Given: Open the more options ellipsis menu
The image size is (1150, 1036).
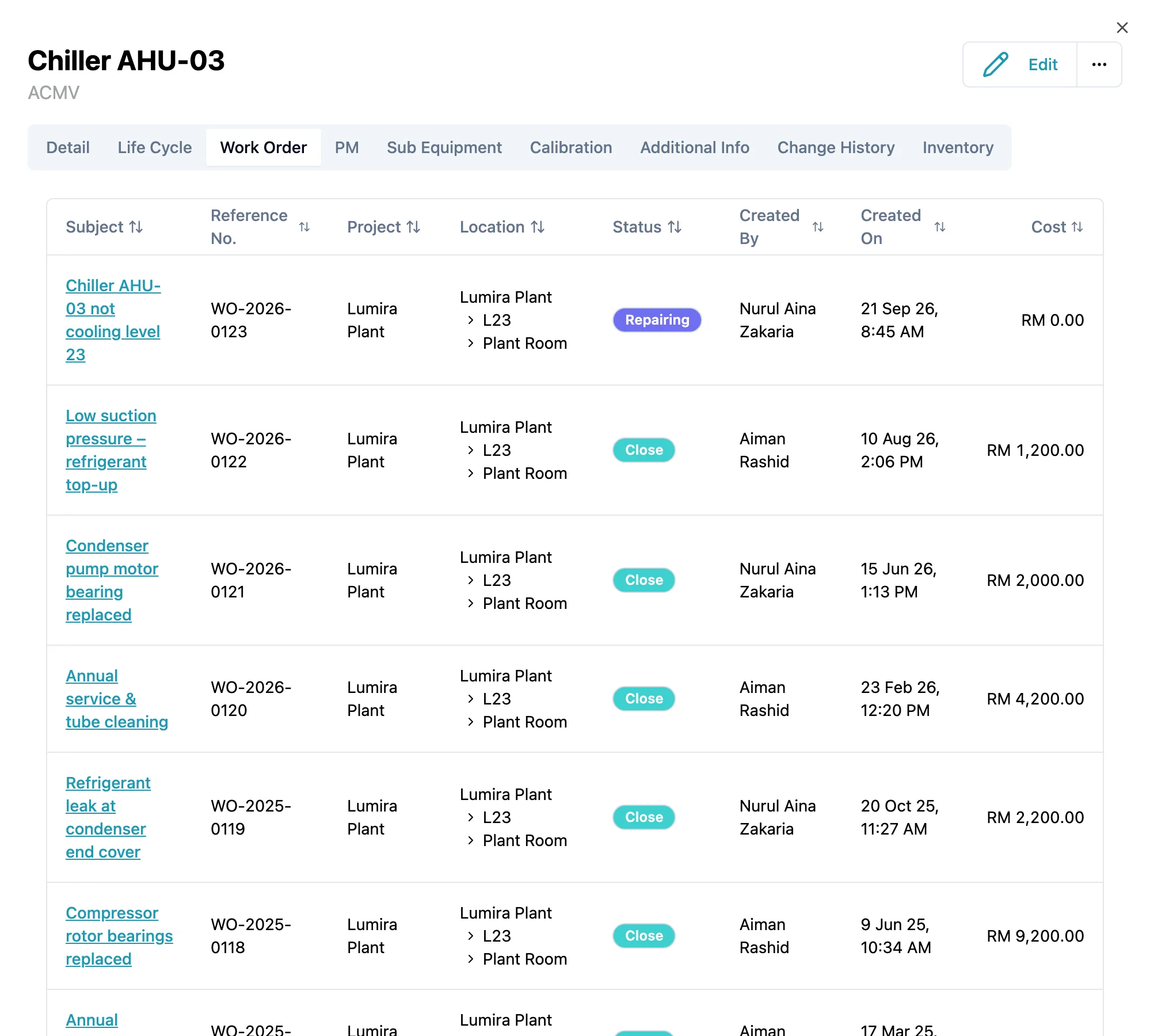Looking at the screenshot, I should (x=1099, y=64).
